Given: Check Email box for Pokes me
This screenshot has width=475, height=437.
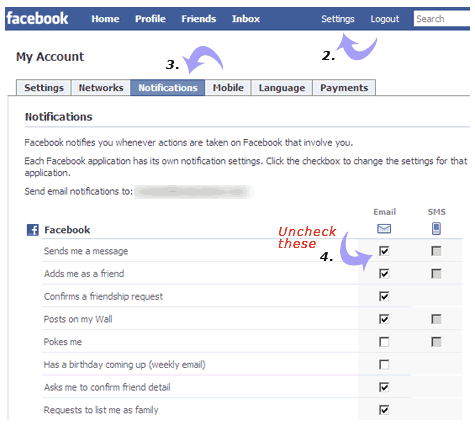Looking at the screenshot, I should click(384, 342).
